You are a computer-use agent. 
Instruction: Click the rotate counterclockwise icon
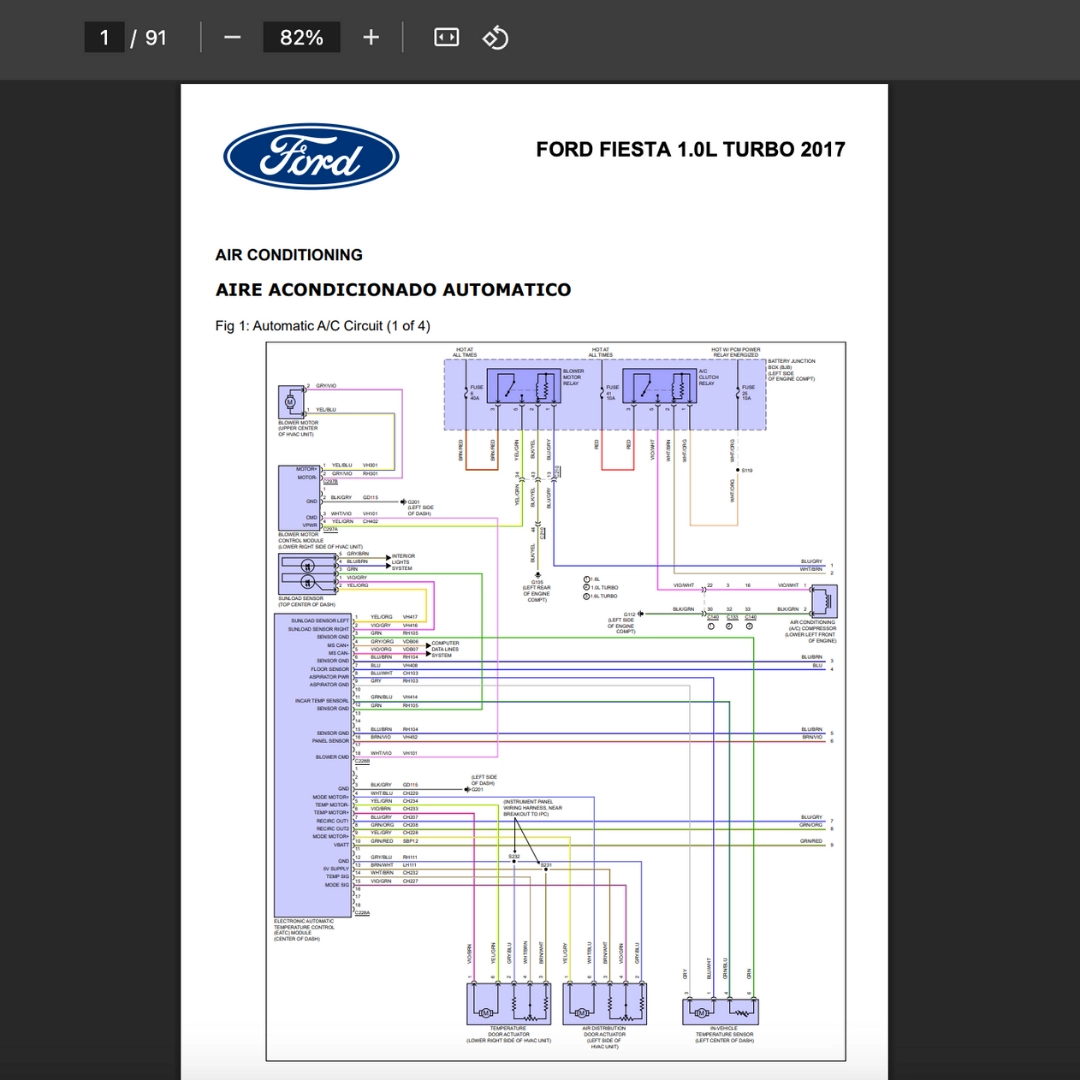click(x=495, y=37)
